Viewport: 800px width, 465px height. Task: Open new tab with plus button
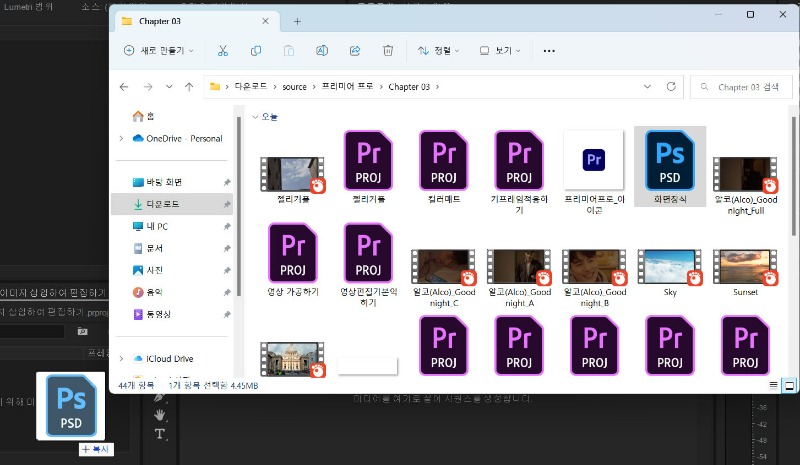point(297,21)
